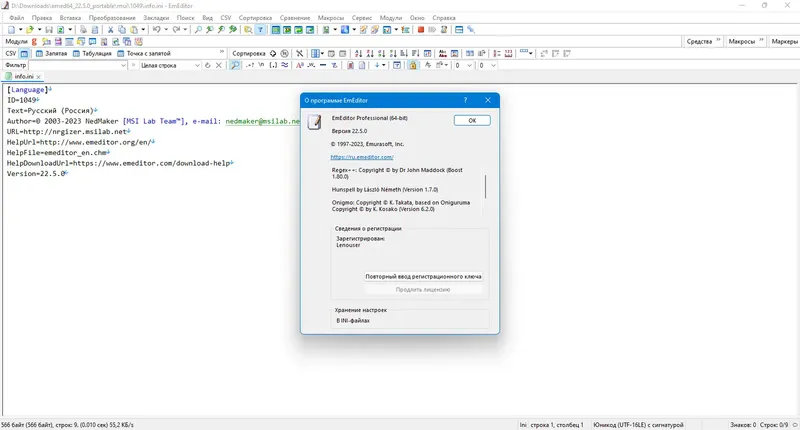
Task: Expand the CSV toolbar overflow chevron
Action: (x=221, y=52)
